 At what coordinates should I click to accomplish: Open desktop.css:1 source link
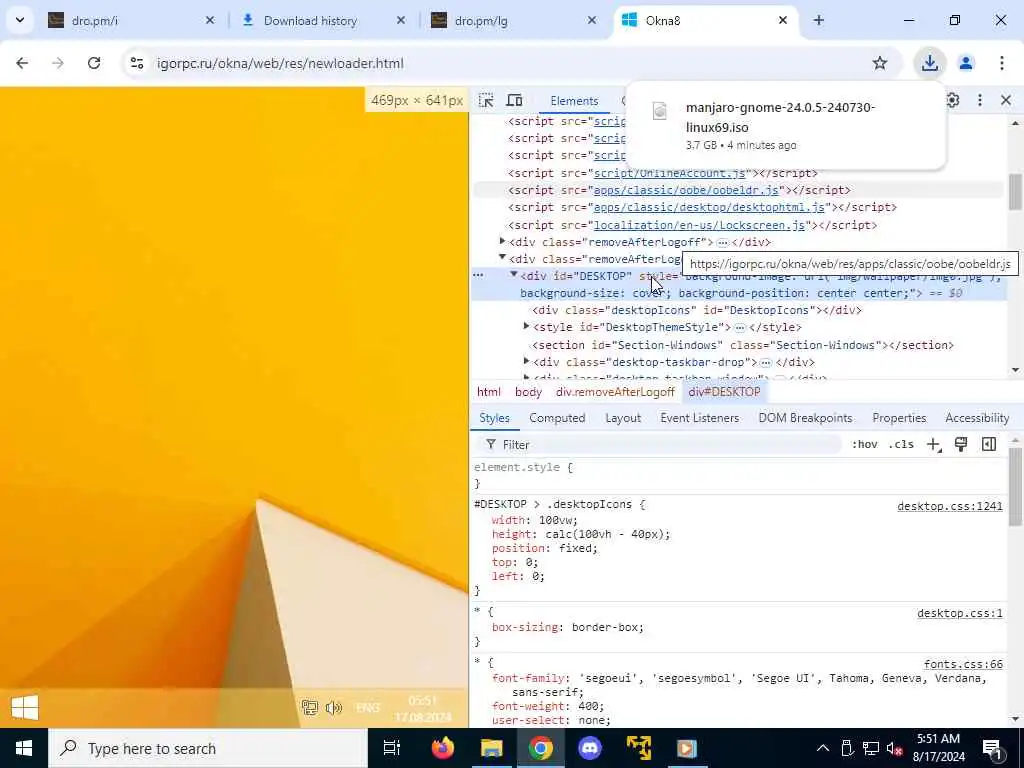tap(959, 613)
